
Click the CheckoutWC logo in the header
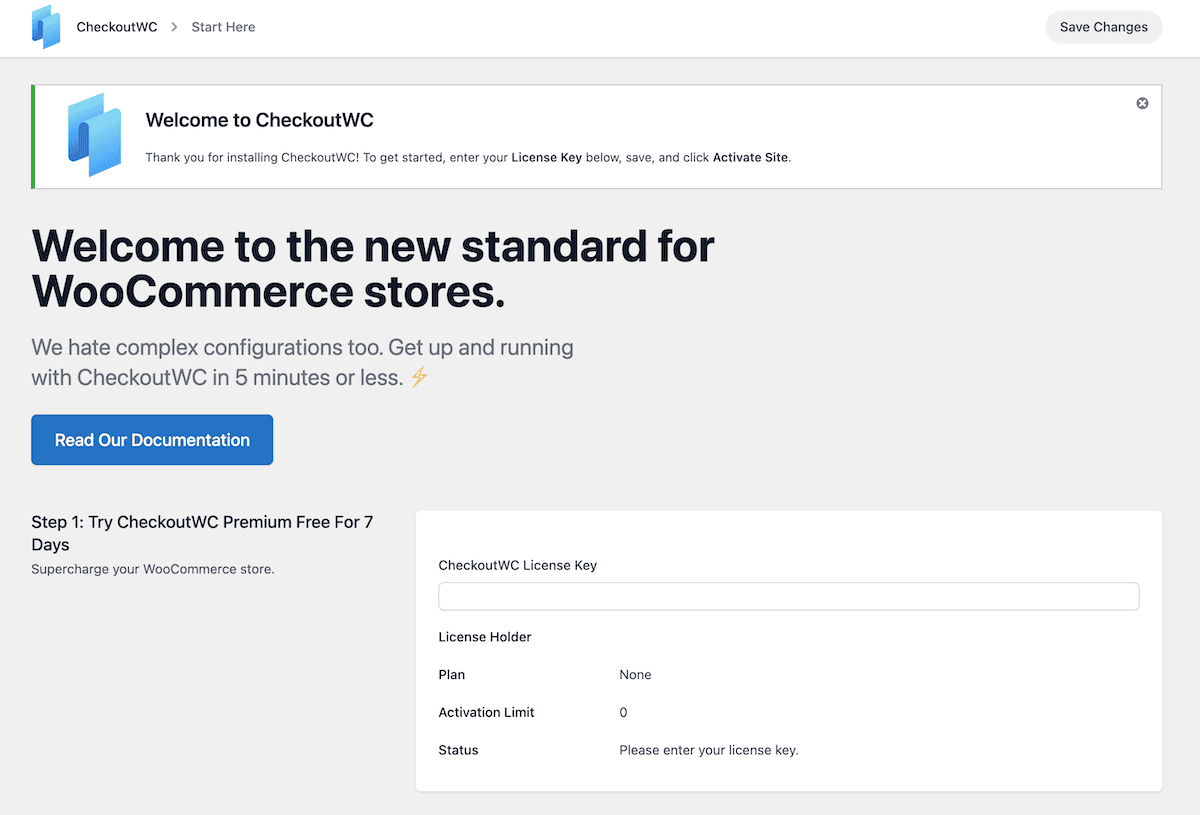click(46, 27)
